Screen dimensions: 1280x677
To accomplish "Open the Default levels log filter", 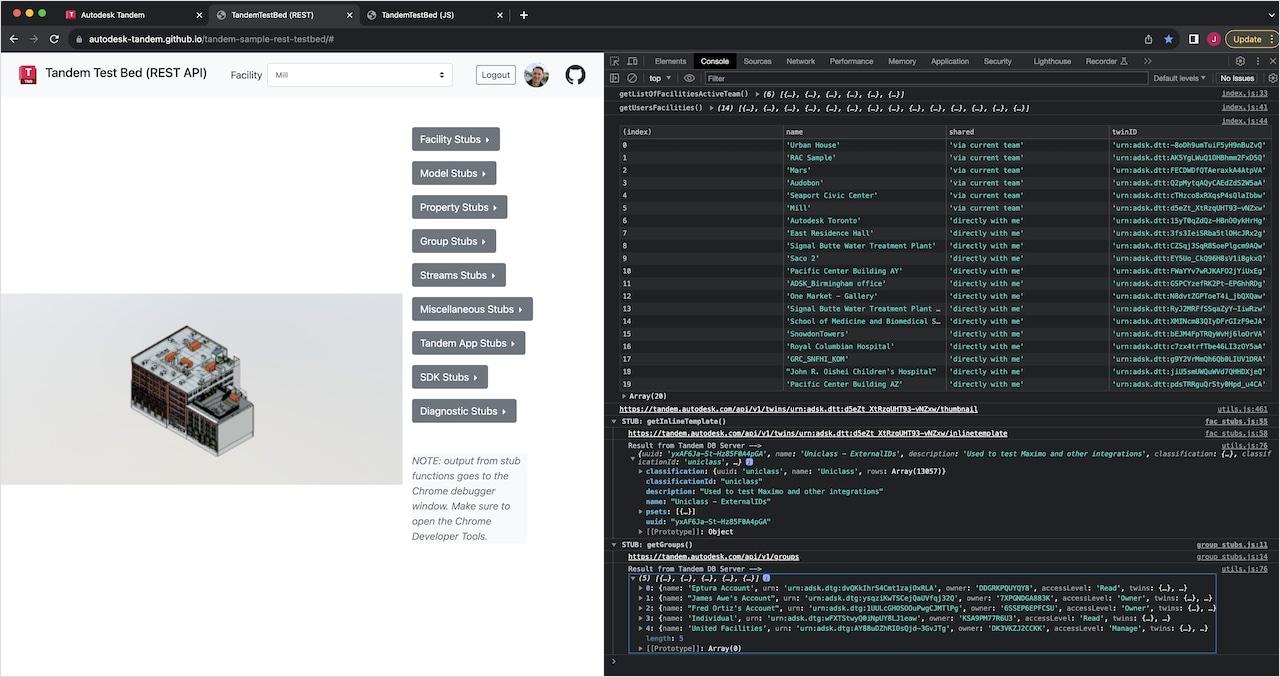I will tap(1180, 78).
